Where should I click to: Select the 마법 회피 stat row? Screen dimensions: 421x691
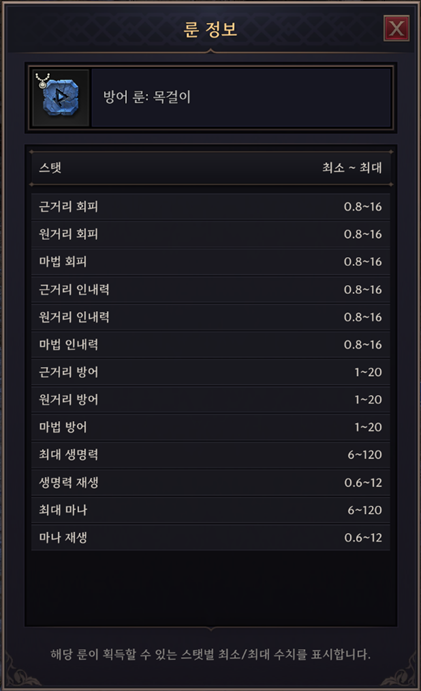click(x=211, y=262)
